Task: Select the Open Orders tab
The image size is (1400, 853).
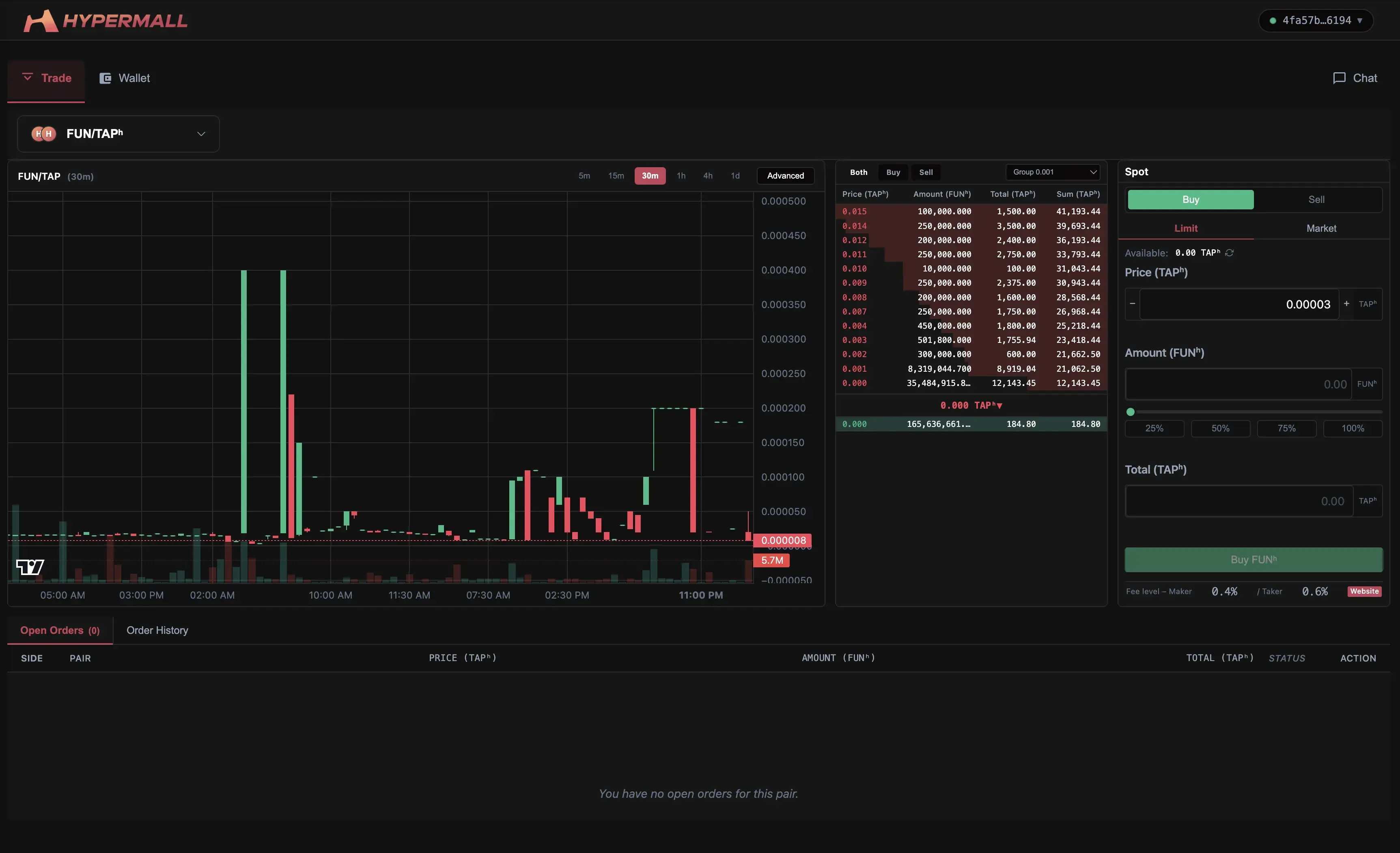Action: [x=60, y=630]
